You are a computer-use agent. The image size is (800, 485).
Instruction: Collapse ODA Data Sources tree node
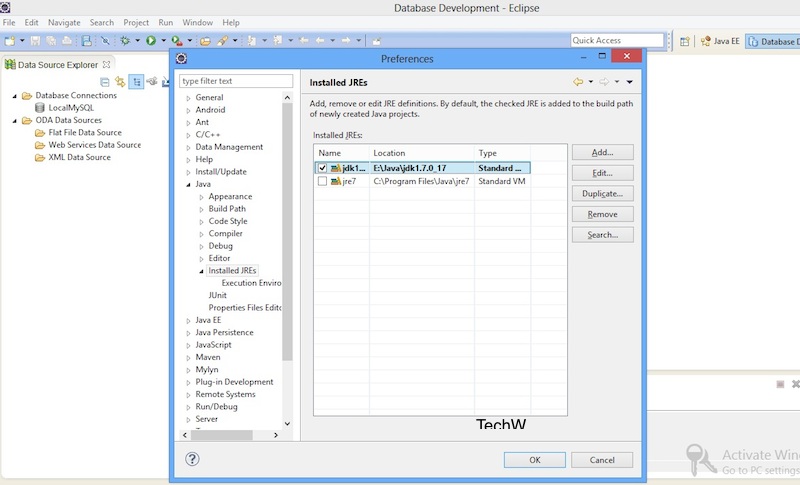tap(15, 121)
